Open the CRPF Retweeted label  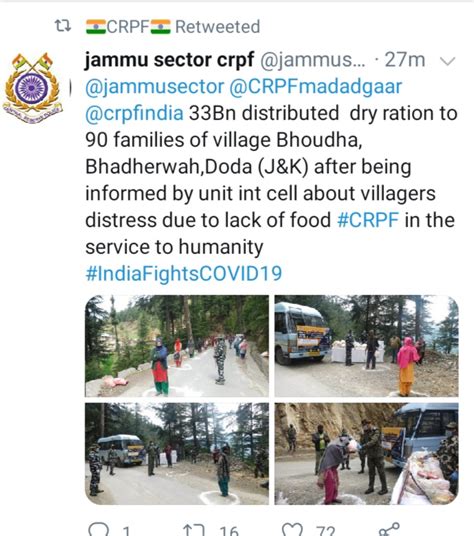point(173,27)
